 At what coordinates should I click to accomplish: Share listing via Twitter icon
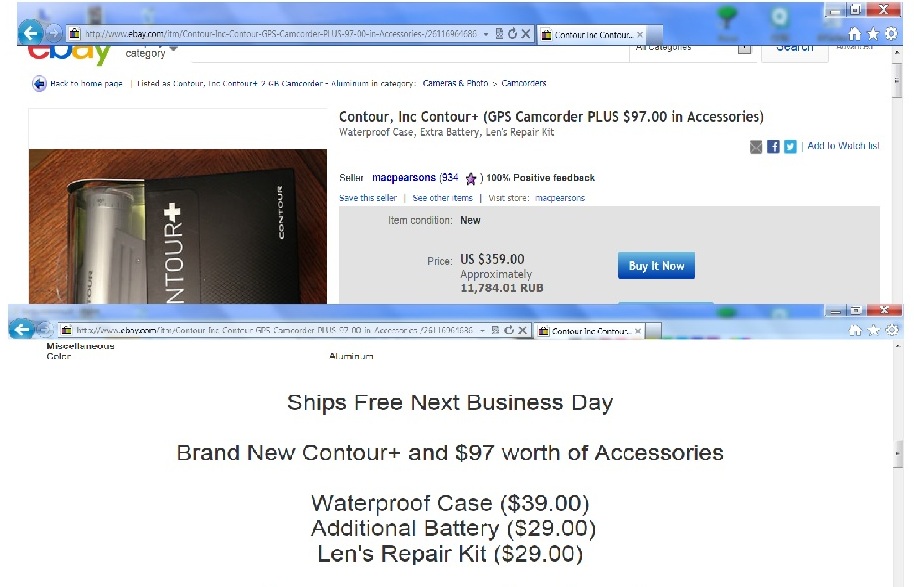[x=790, y=147]
